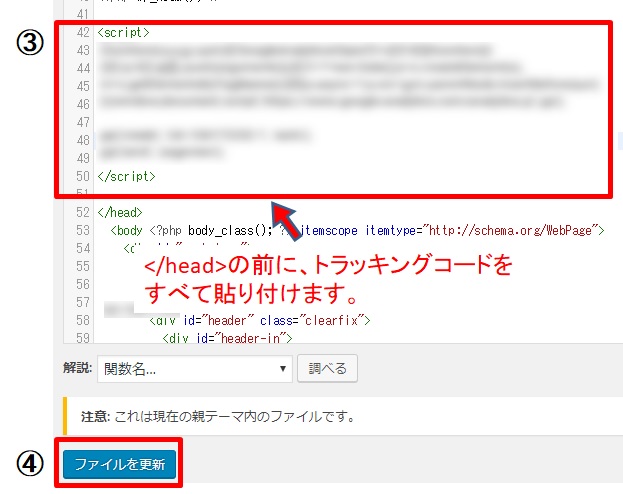623x494 pixels.
Task: Click the ファイルを更新 button
Action: [x=119, y=464]
